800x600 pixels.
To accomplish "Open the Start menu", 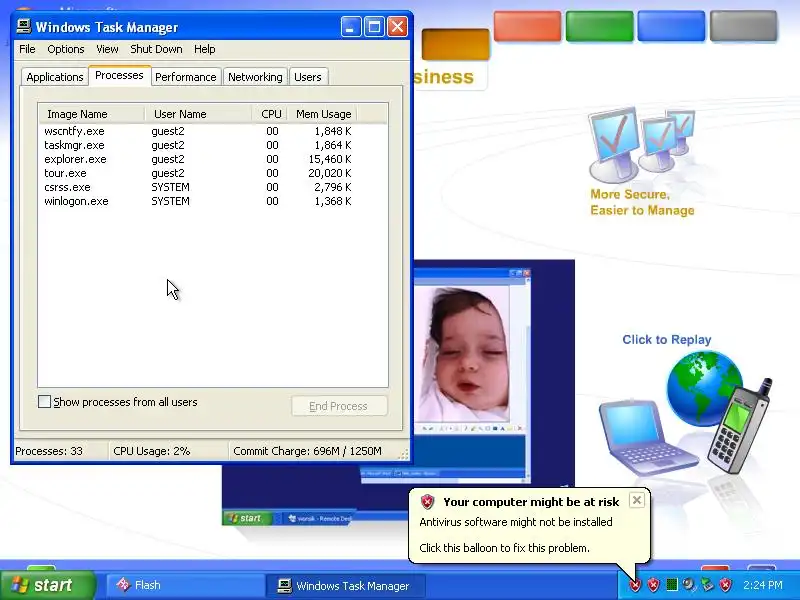I will click(x=48, y=585).
